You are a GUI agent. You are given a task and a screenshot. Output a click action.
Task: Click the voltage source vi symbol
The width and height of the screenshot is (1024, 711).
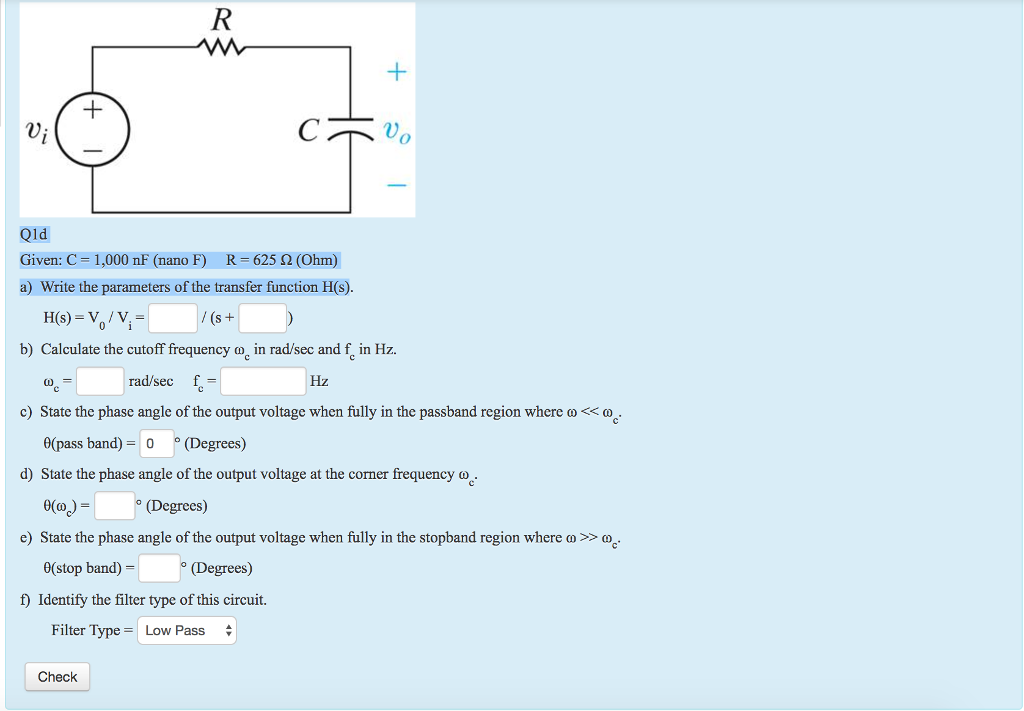[91, 128]
